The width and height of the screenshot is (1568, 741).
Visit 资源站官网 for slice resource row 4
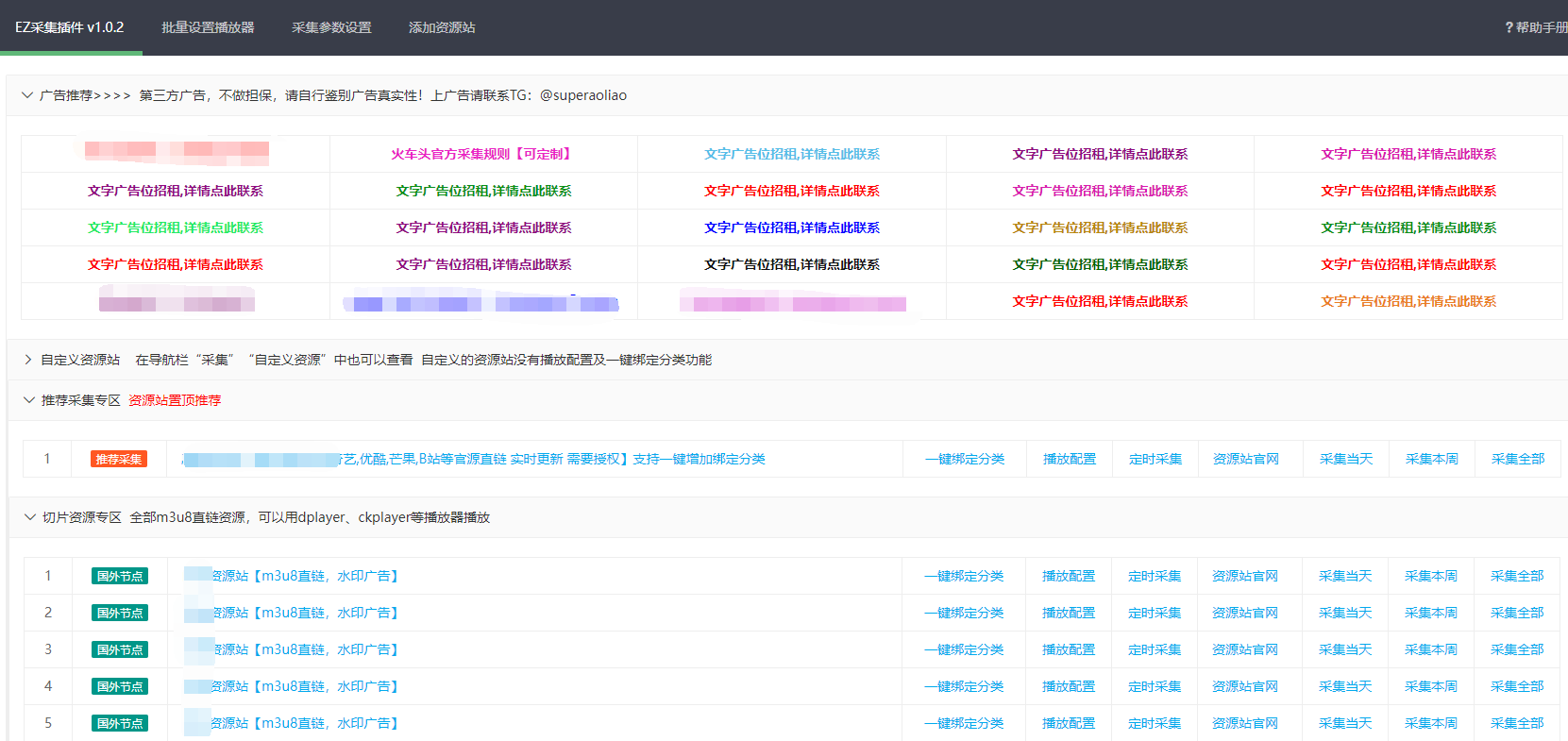(1245, 687)
